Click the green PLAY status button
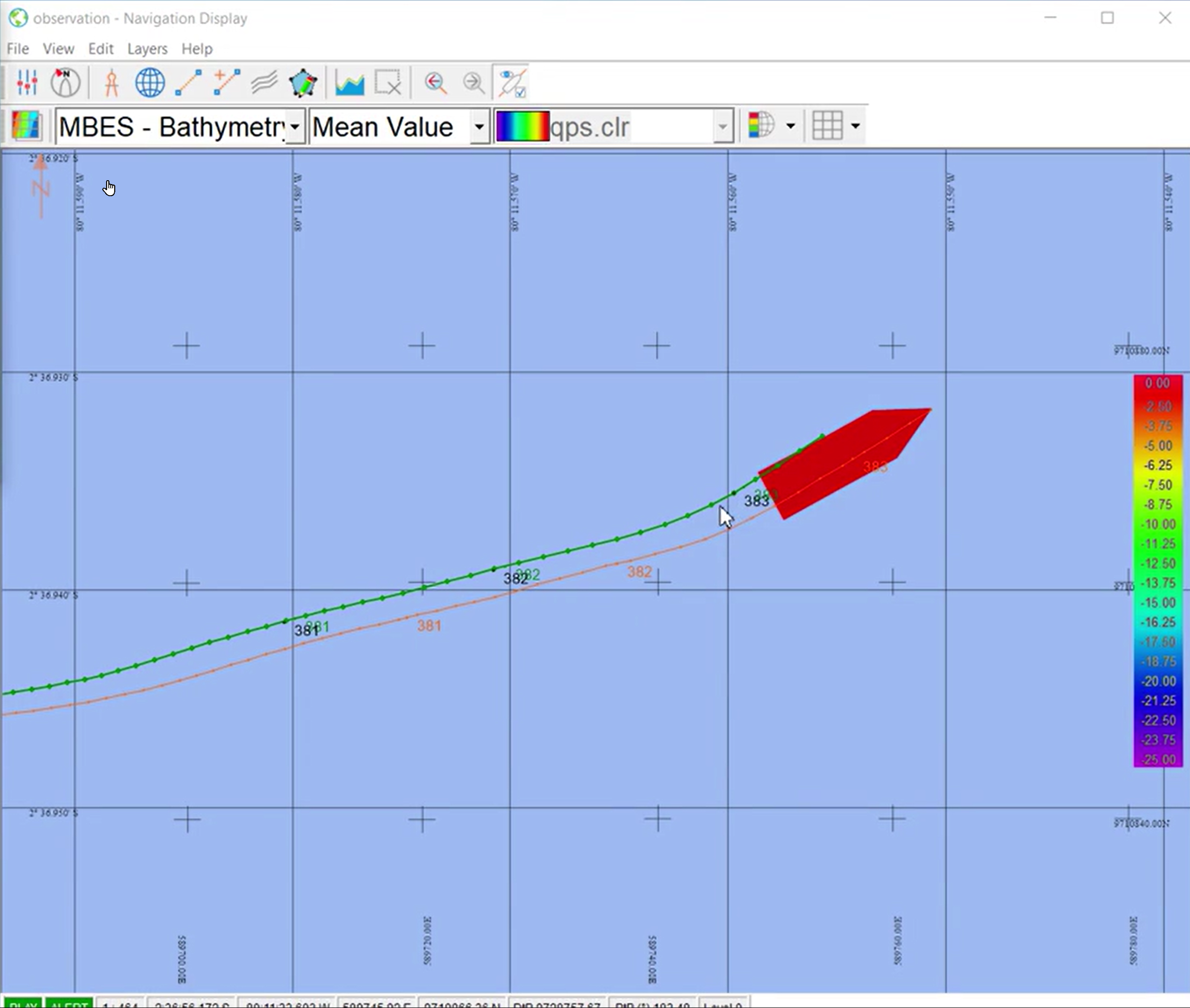 click(x=23, y=1004)
